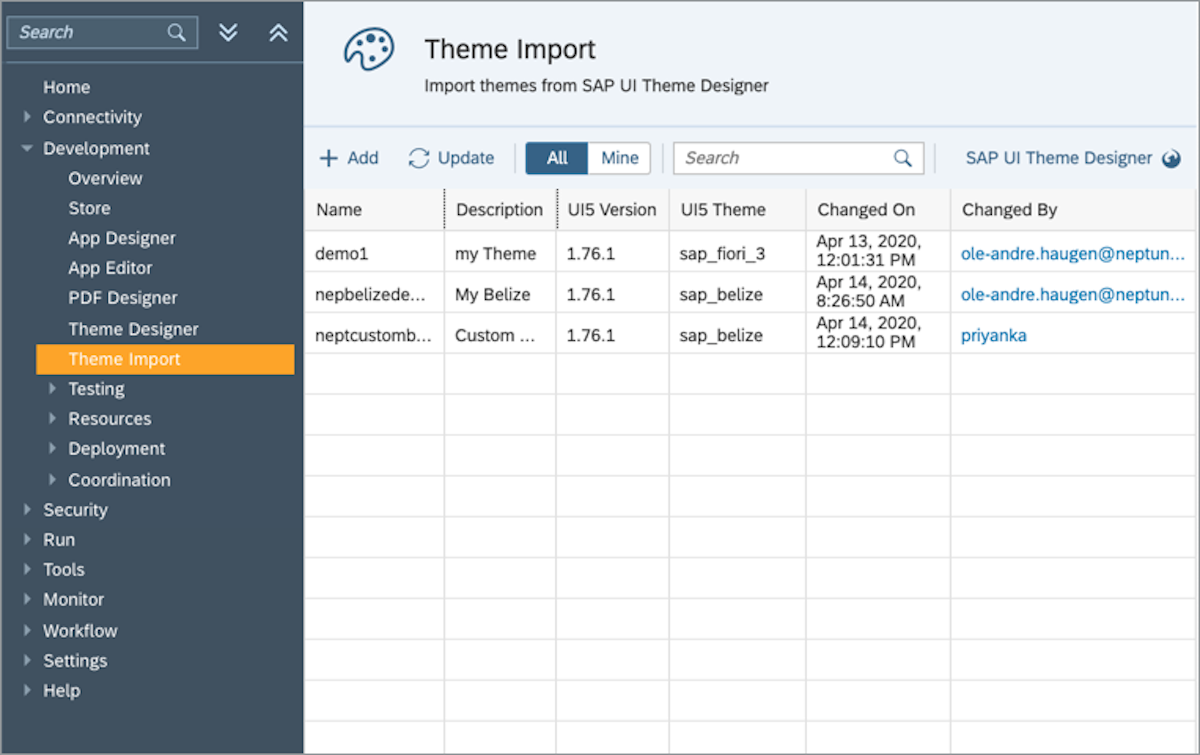Click the Update button
This screenshot has height=755, width=1200.
click(x=451, y=158)
